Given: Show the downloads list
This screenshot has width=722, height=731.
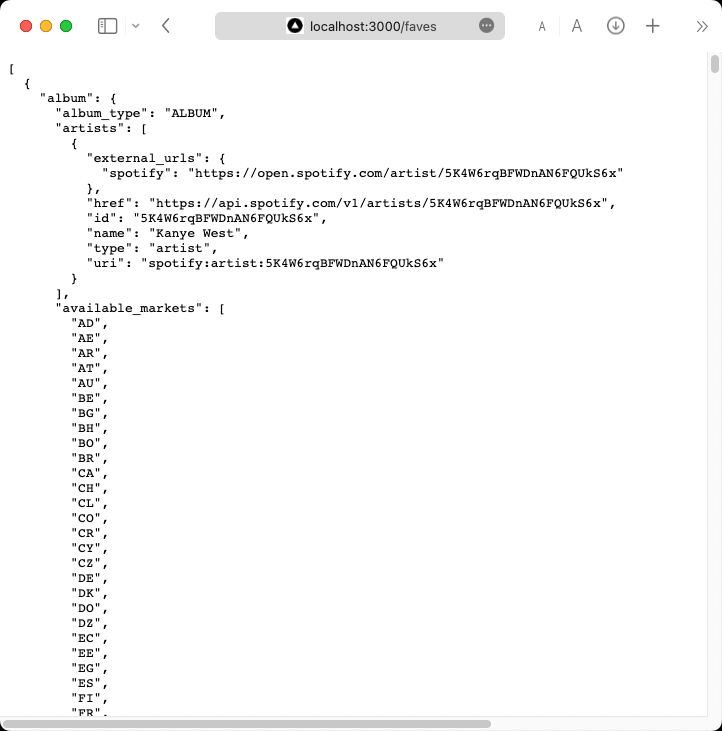Looking at the screenshot, I should (x=616, y=26).
